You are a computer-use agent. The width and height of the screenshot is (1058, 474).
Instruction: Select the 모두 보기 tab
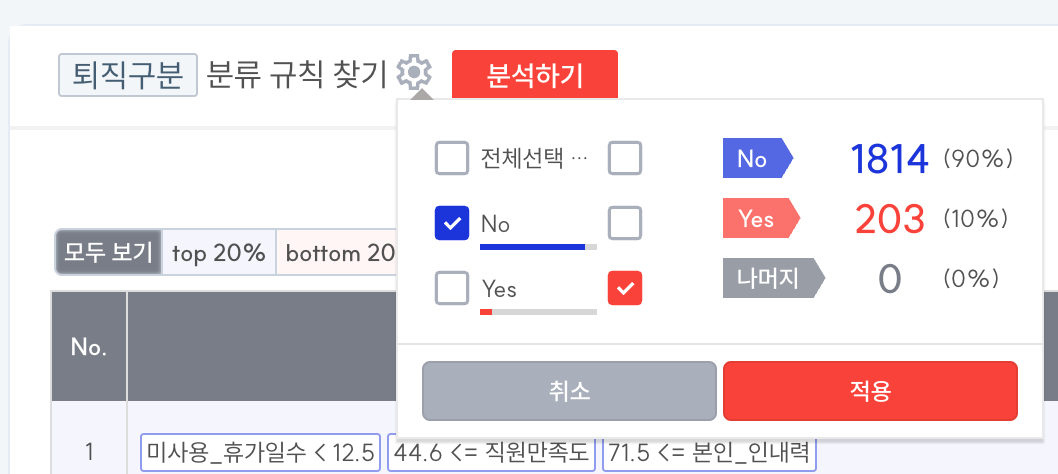(x=109, y=252)
